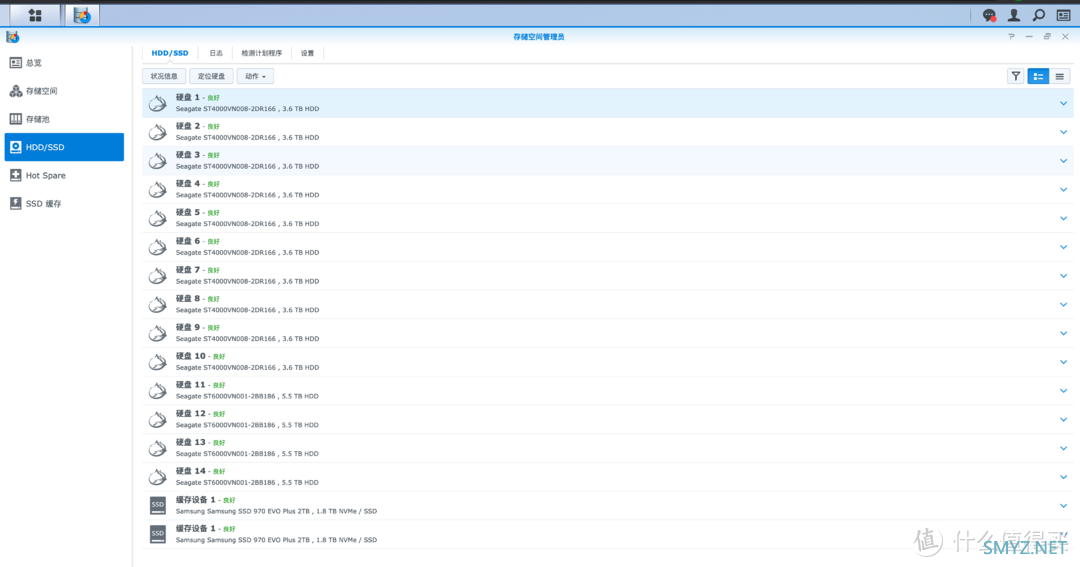Viewport: 1080px width, 567px height.
Task: Click the filter funnel icon
Action: pyautogui.click(x=1015, y=76)
